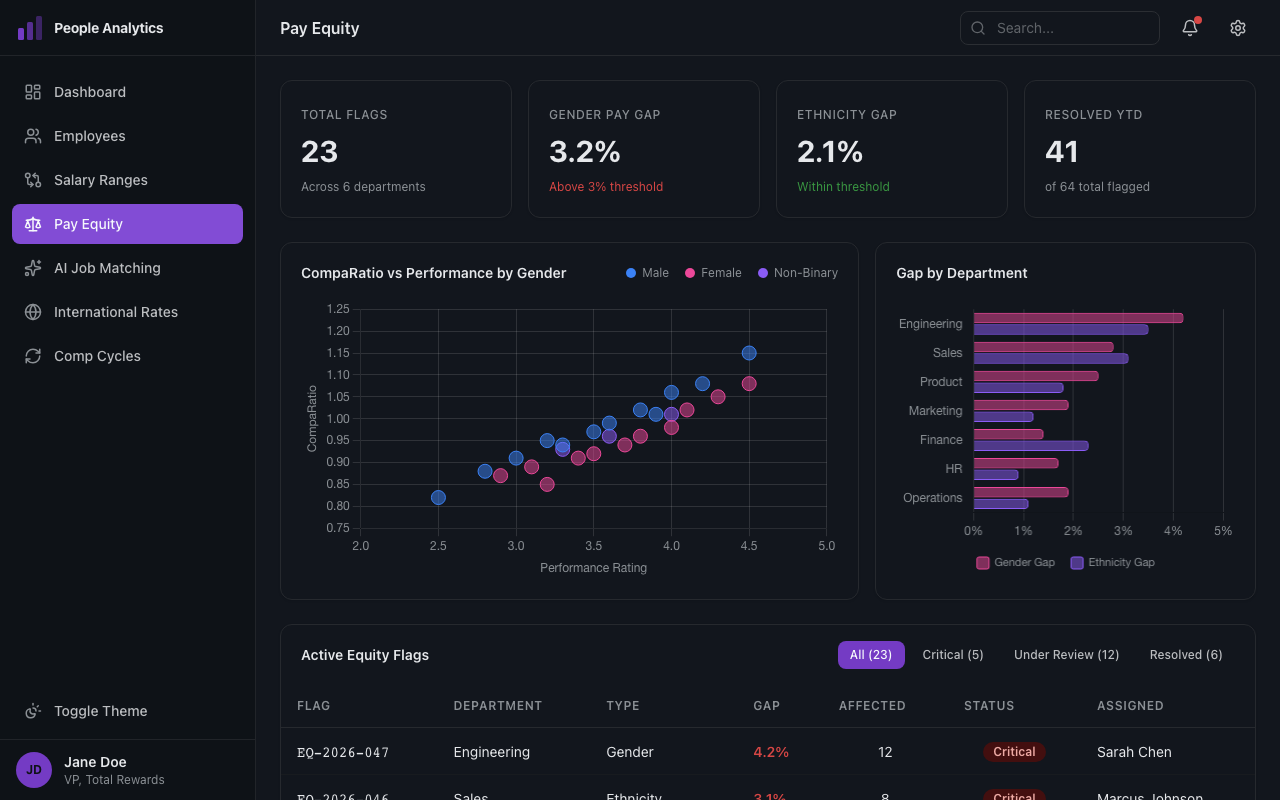Click the notification bell with alert badge

pyautogui.click(x=1189, y=28)
